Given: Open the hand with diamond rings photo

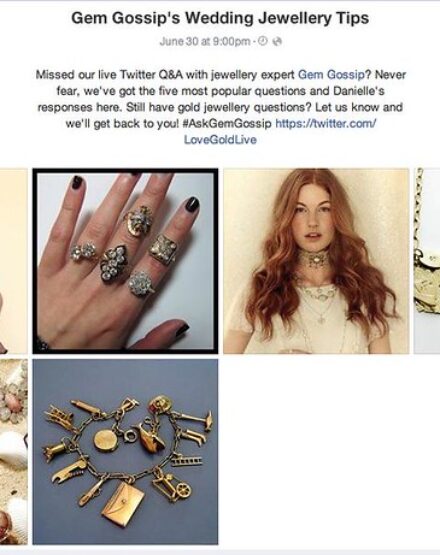Looking at the screenshot, I should (125, 261).
